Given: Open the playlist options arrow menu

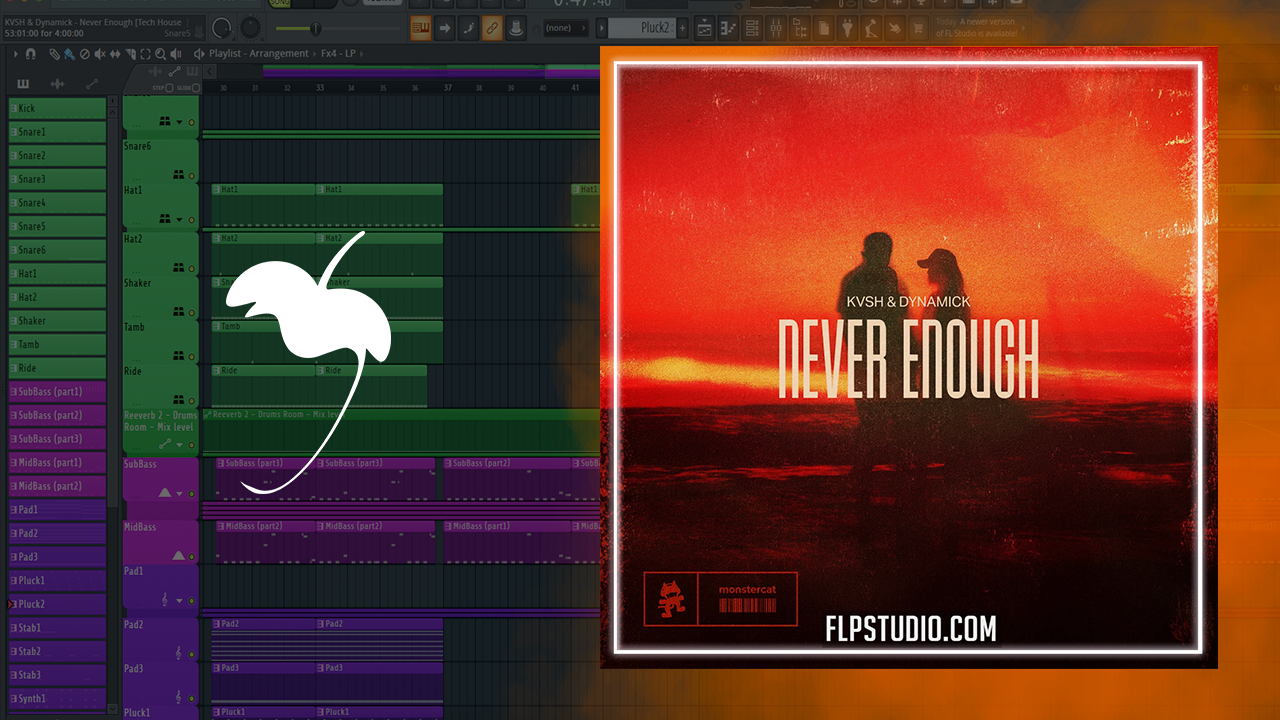Looking at the screenshot, I should (15, 54).
